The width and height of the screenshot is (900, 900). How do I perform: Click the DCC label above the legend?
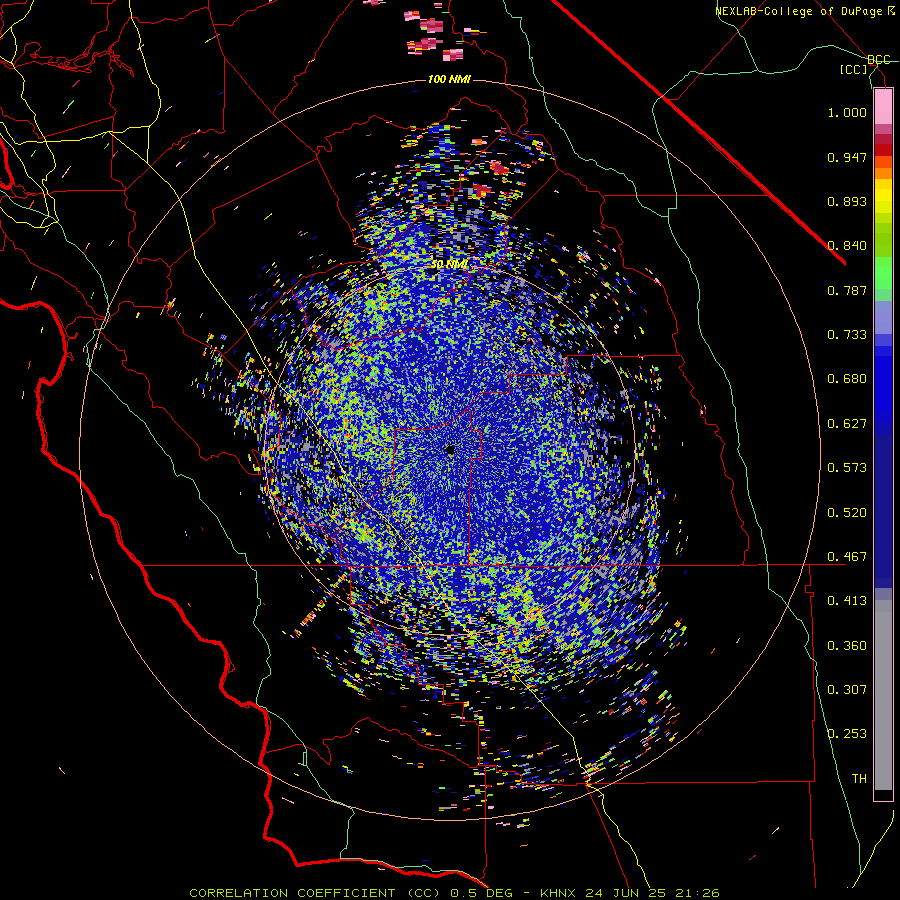click(879, 60)
